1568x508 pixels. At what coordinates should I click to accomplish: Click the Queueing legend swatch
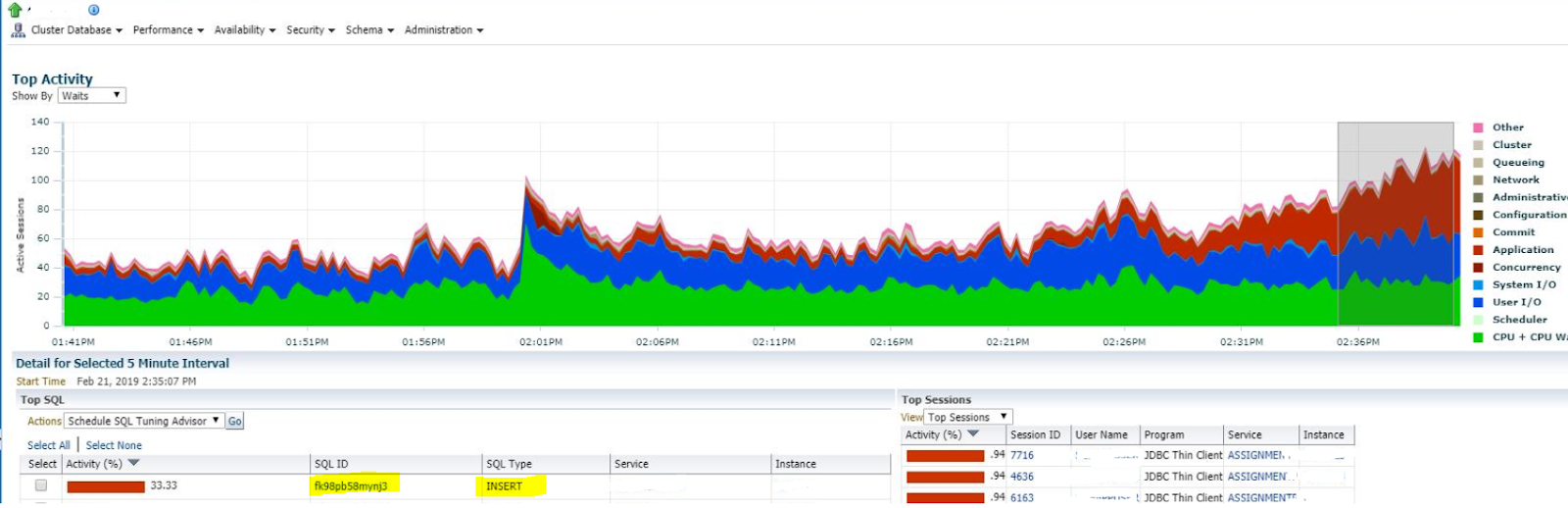[1478, 163]
